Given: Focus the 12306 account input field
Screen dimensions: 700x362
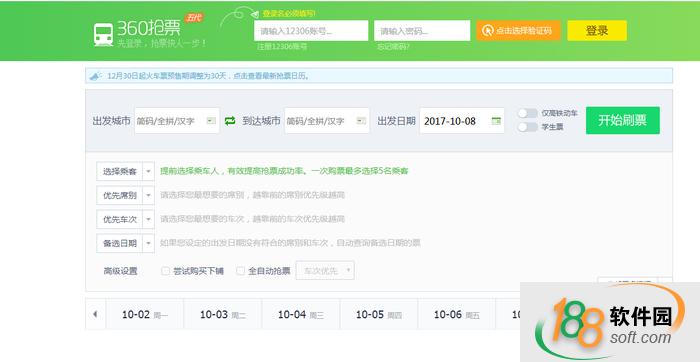Looking at the screenshot, I should pos(311,31).
